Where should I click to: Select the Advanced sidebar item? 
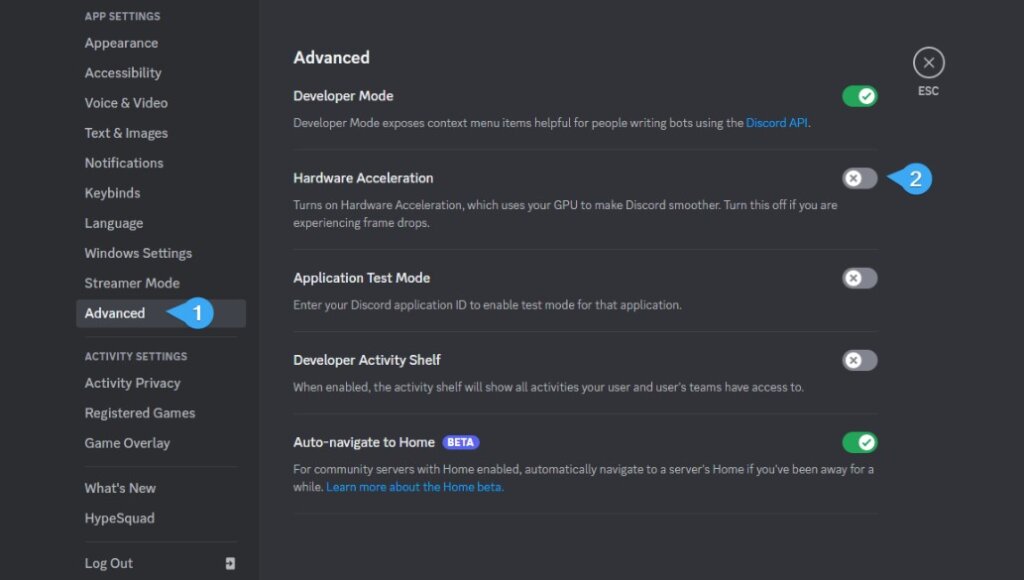pyautogui.click(x=161, y=314)
